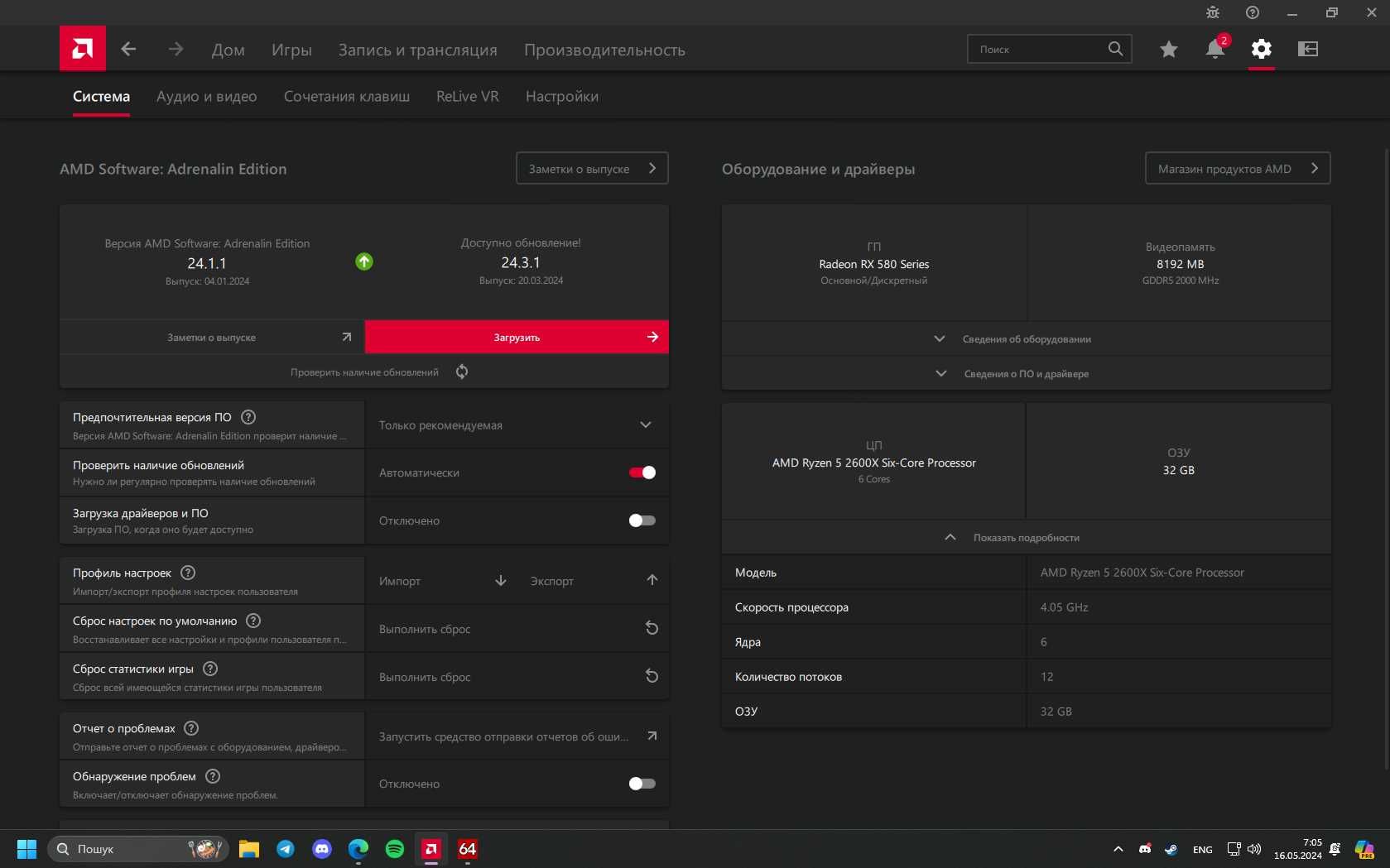Switch to Аудио и видео tab
Screen dimensions: 1390x868
[x=207, y=96]
